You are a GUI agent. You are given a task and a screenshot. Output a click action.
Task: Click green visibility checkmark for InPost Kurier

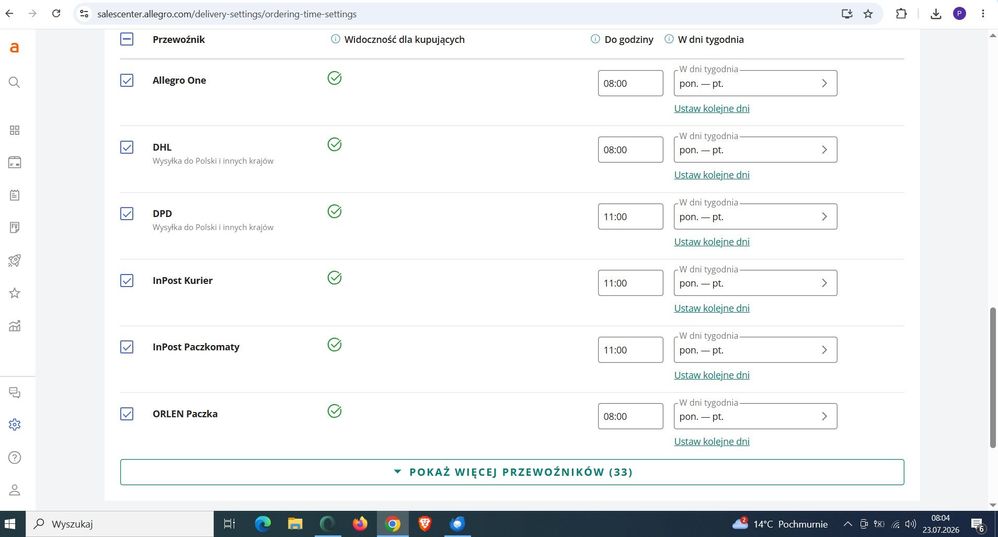coord(334,277)
